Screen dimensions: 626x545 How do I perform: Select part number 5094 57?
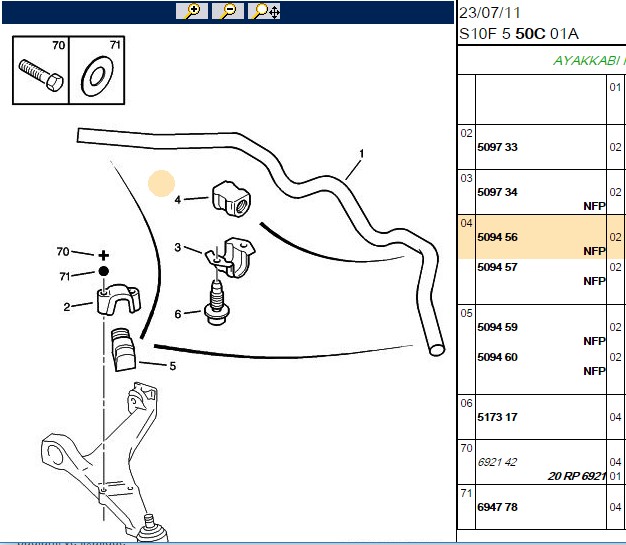(x=497, y=267)
